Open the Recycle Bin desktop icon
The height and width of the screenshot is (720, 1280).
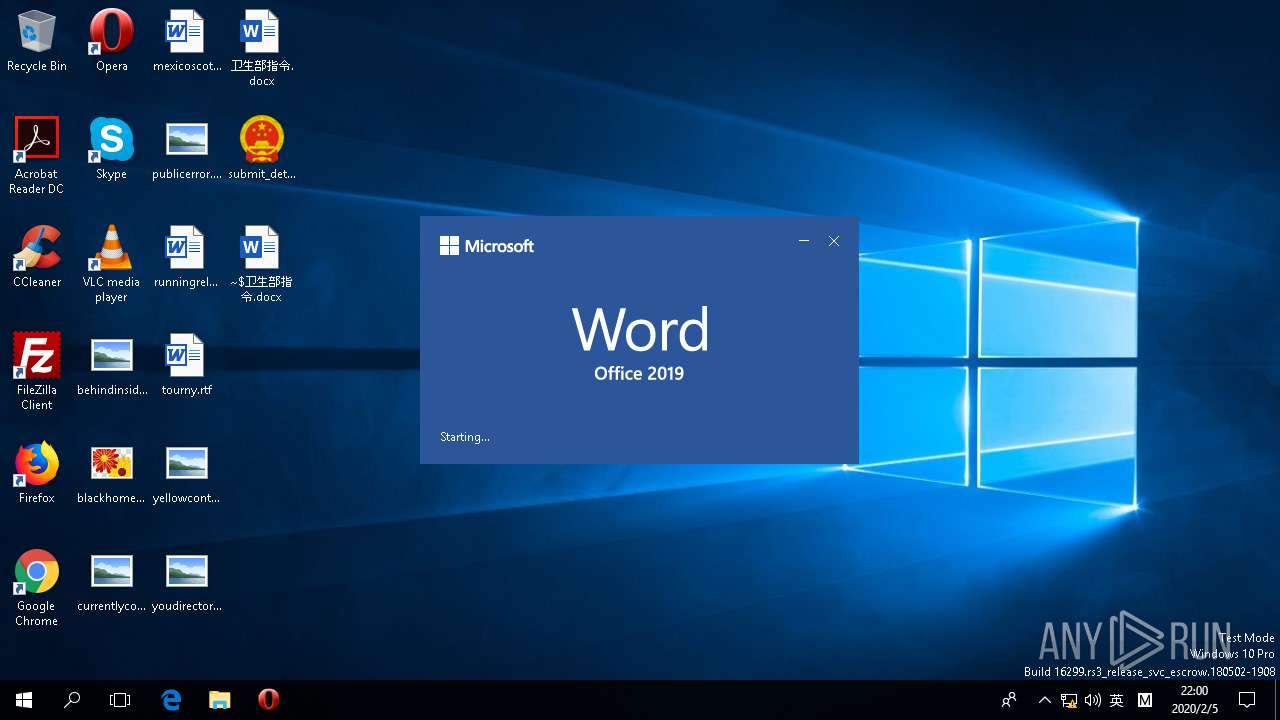tap(37, 41)
